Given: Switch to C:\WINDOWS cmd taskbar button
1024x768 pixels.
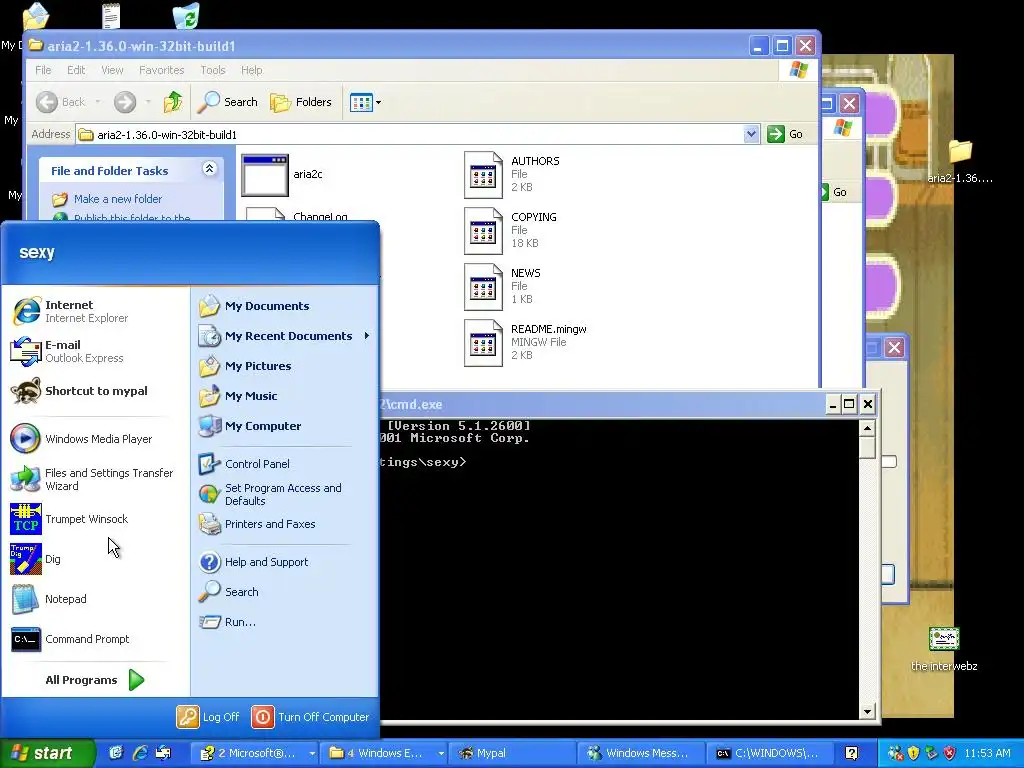Looking at the screenshot, I should (770, 753).
